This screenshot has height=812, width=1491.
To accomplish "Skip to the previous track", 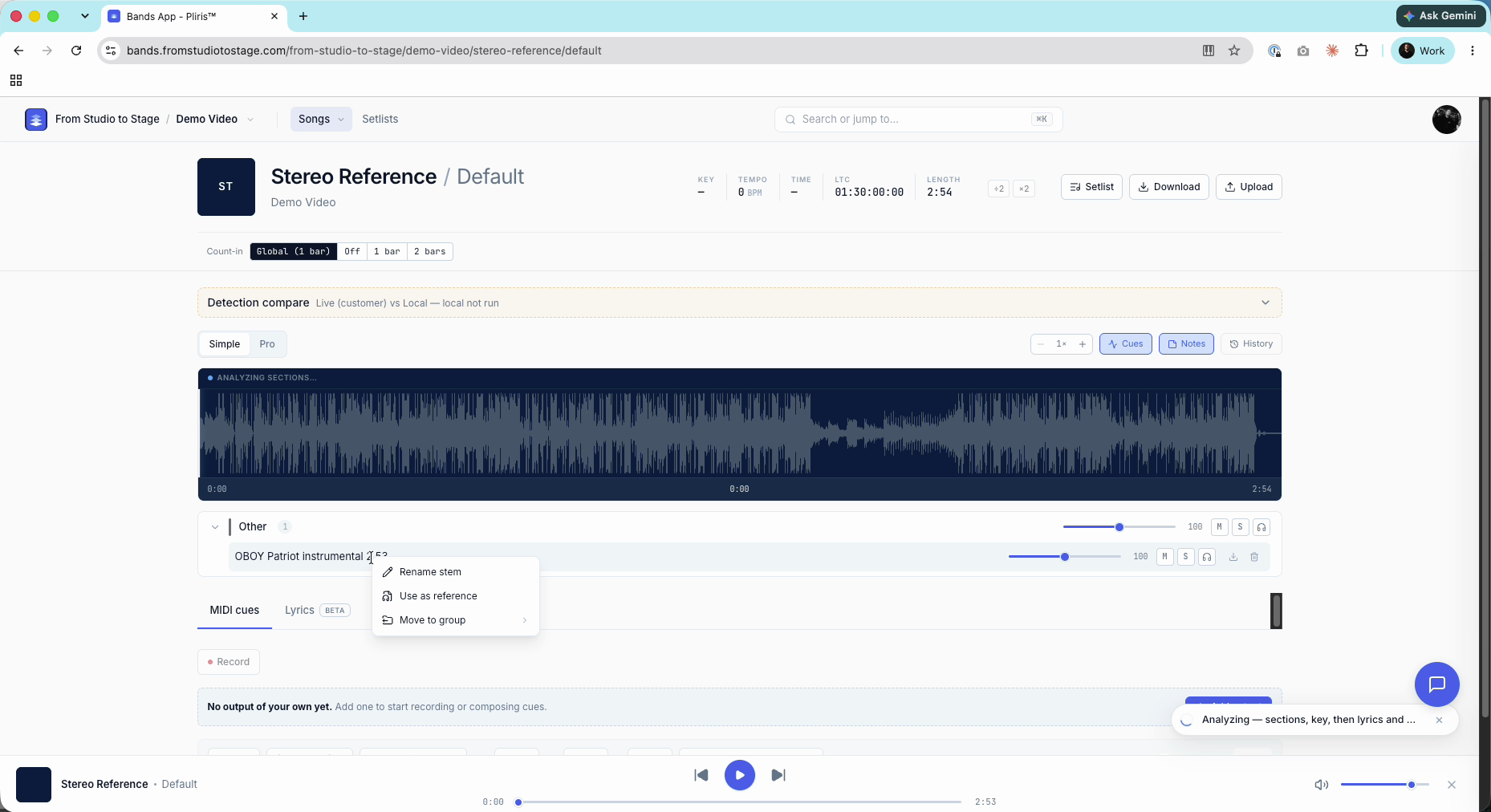I will (701, 775).
